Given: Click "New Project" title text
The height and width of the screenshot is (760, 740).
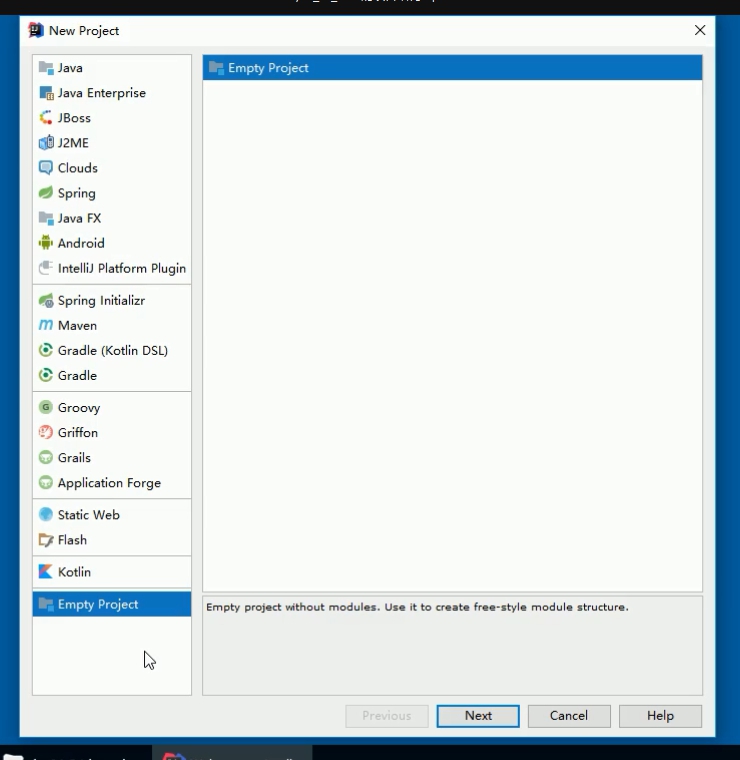Looking at the screenshot, I should tap(84, 31).
